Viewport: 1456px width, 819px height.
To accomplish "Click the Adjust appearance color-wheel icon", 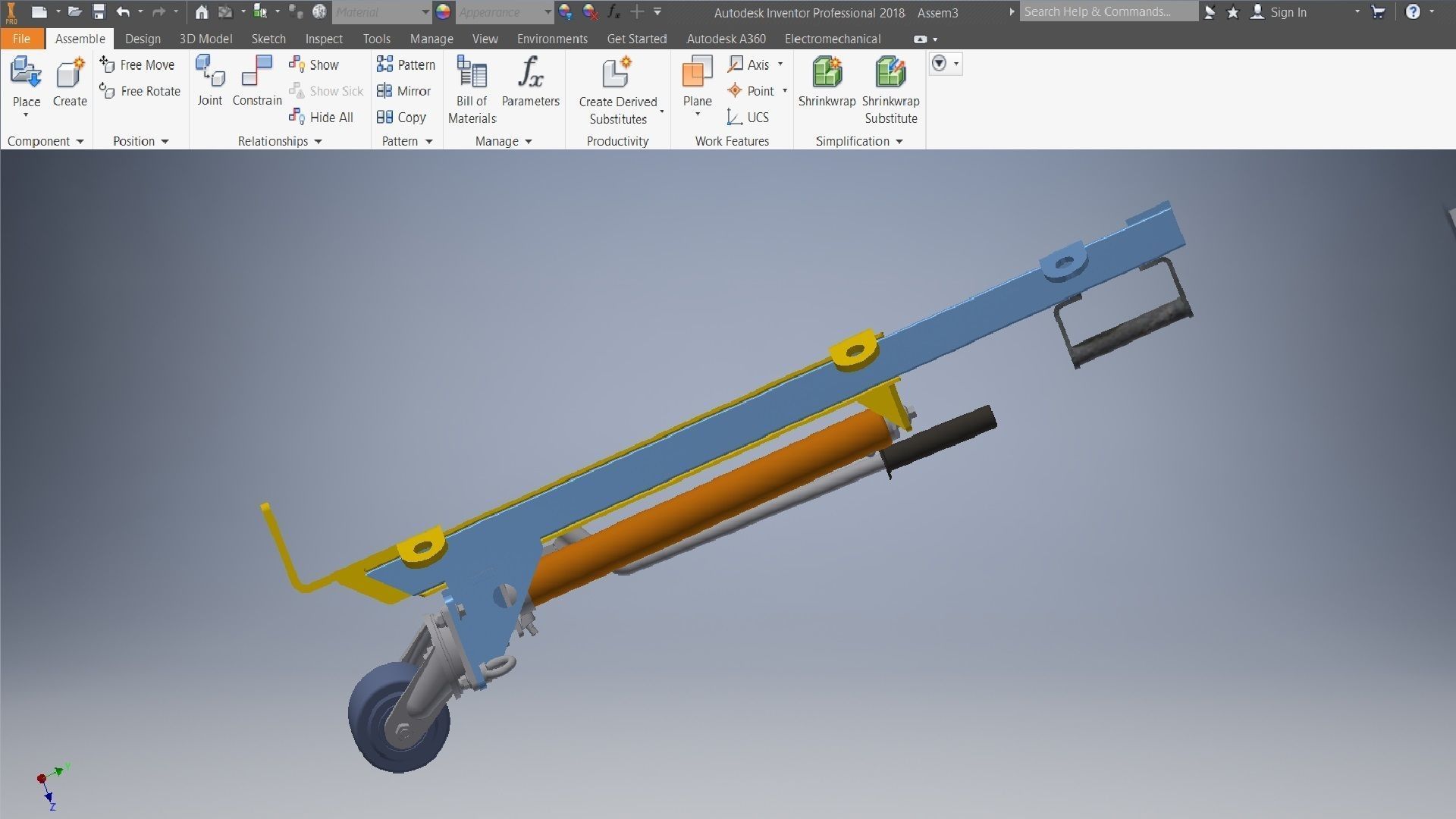I will click(x=565, y=11).
